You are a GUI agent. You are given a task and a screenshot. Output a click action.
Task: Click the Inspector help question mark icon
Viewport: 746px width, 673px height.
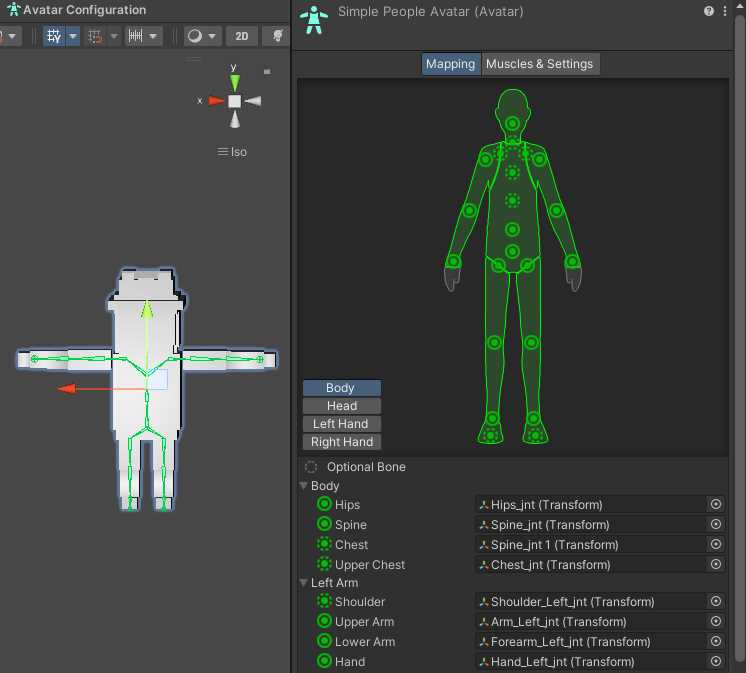[708, 11]
